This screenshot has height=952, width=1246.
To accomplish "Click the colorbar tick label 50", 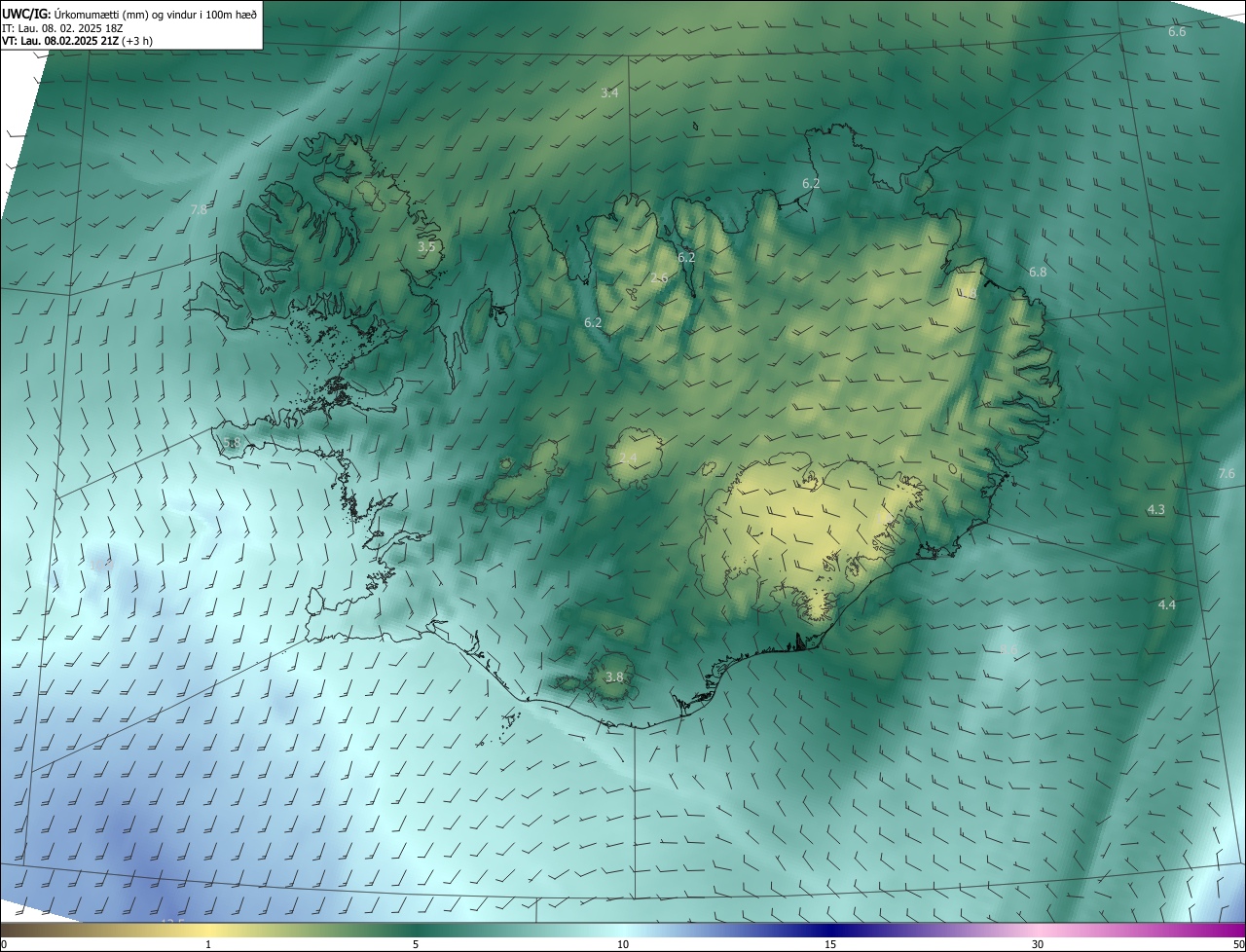I will [1237, 944].
